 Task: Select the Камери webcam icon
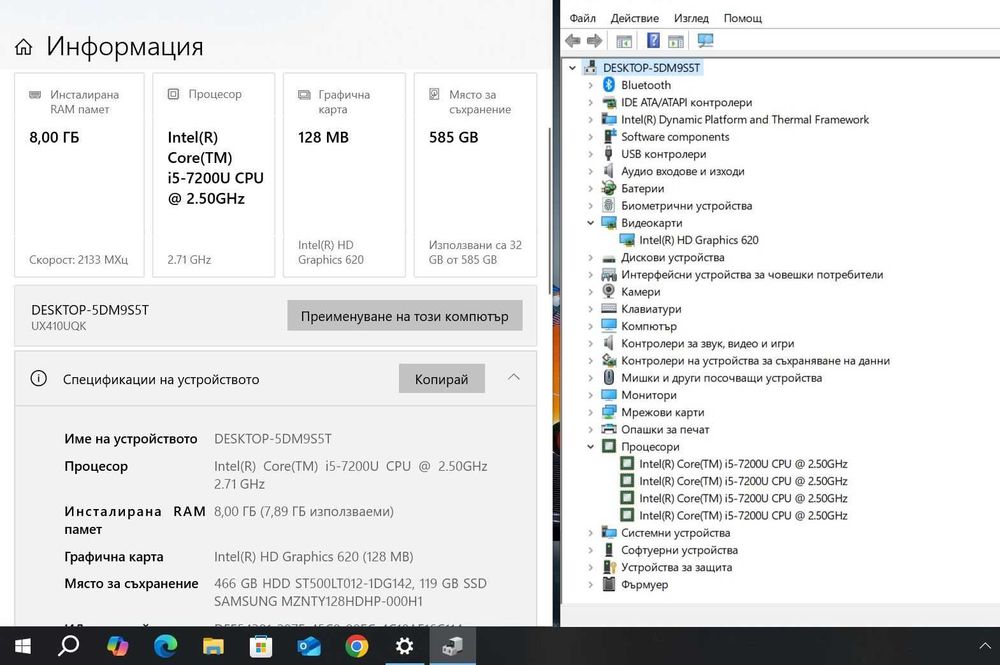pyautogui.click(x=609, y=291)
